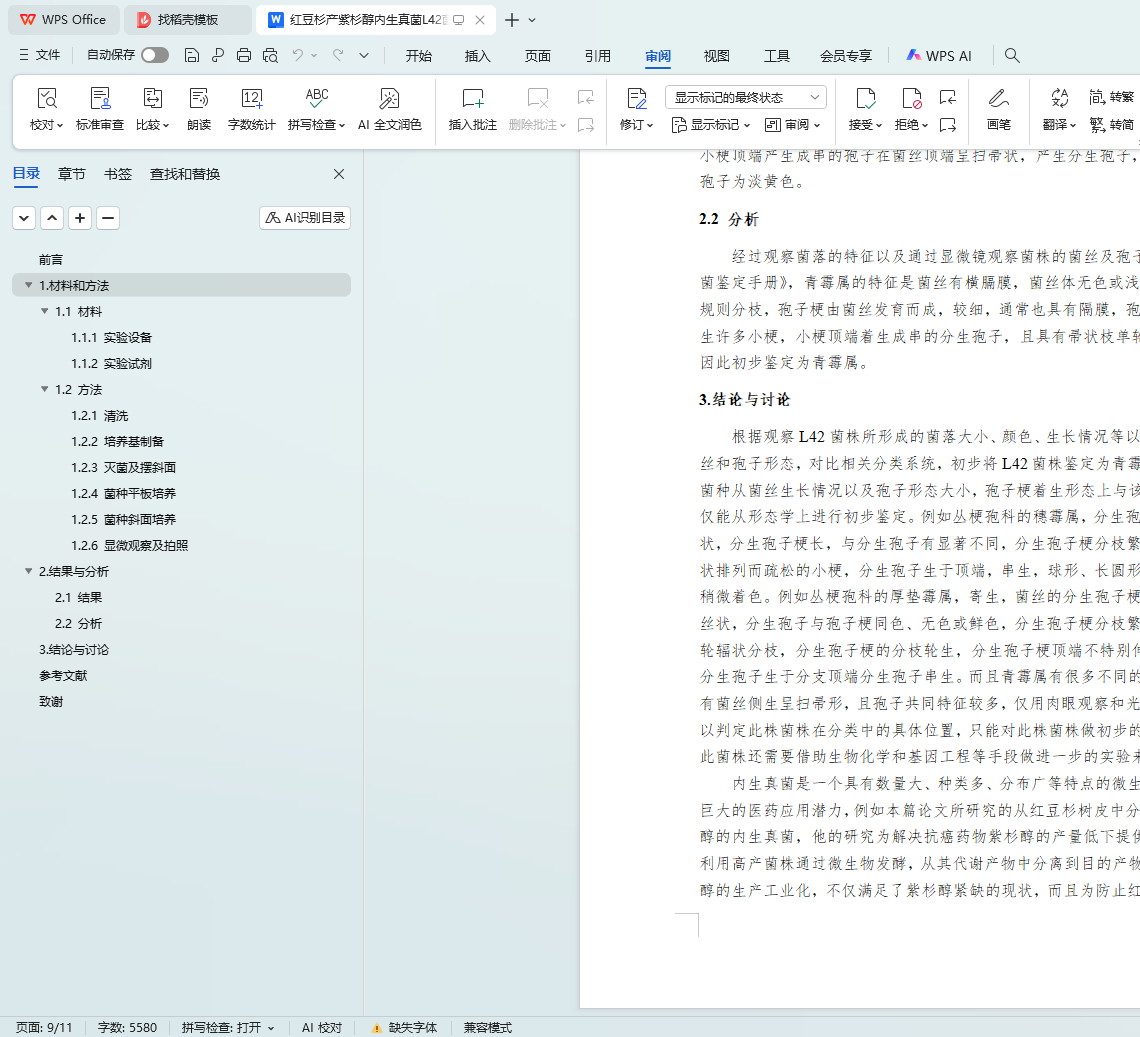Viewport: 1140px width, 1037px height.
Task: Click the 缺失字体 warning in status bar
Action: tap(405, 1027)
